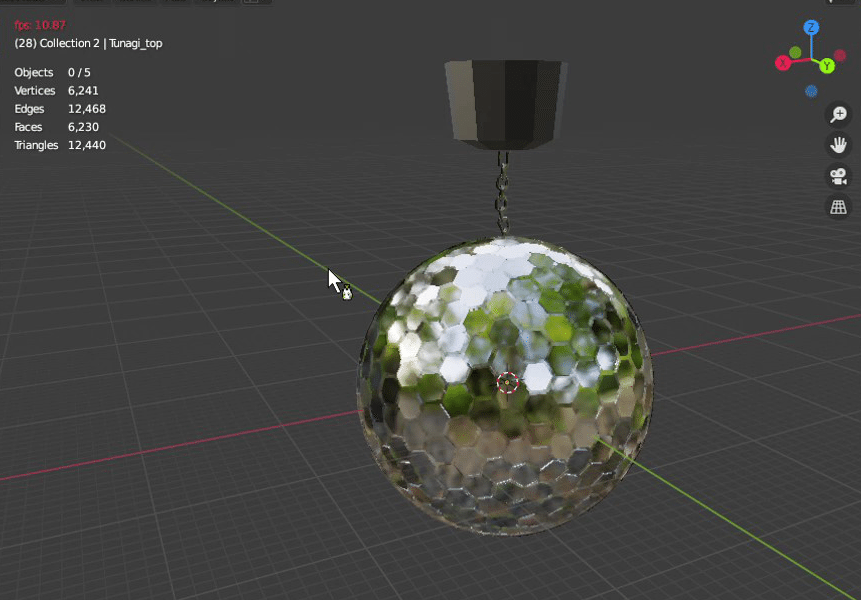
Task: Toggle perspective/orthographic grid icon
Action: point(838,207)
